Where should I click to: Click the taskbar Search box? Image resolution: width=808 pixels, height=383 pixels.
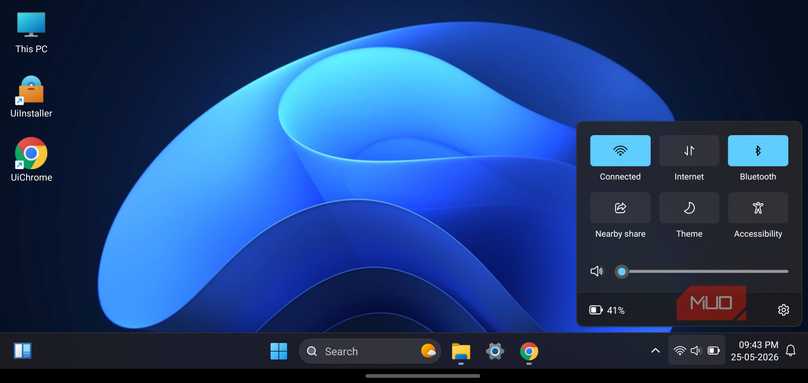point(369,352)
